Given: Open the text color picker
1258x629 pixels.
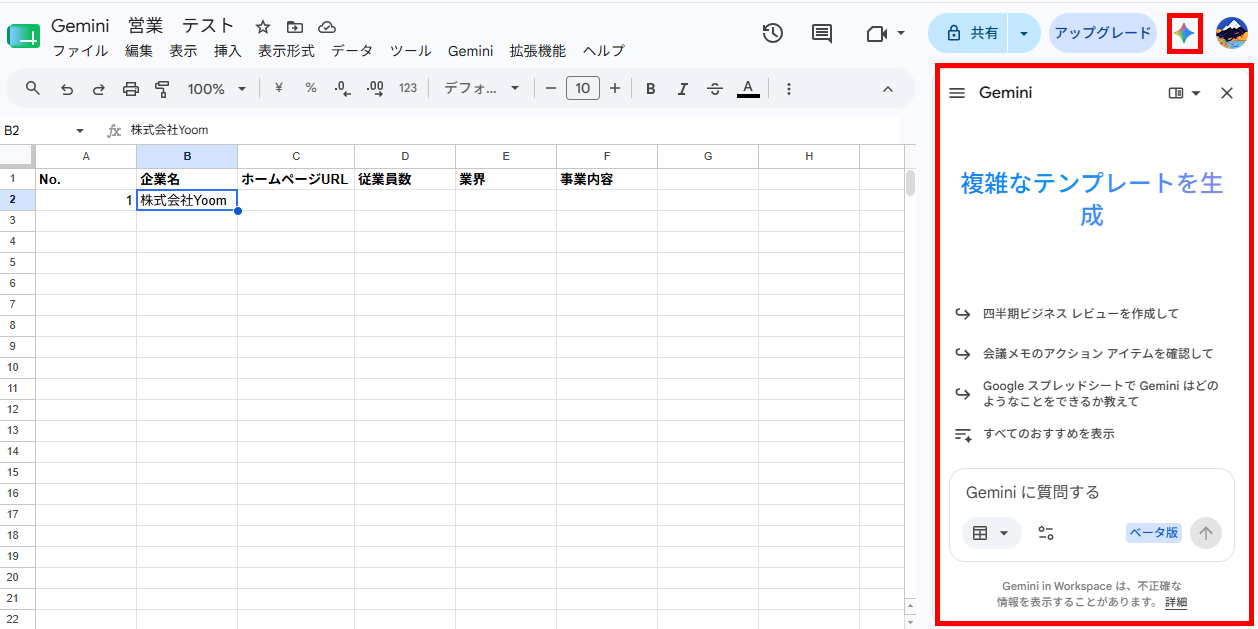Looking at the screenshot, I should tap(747, 89).
